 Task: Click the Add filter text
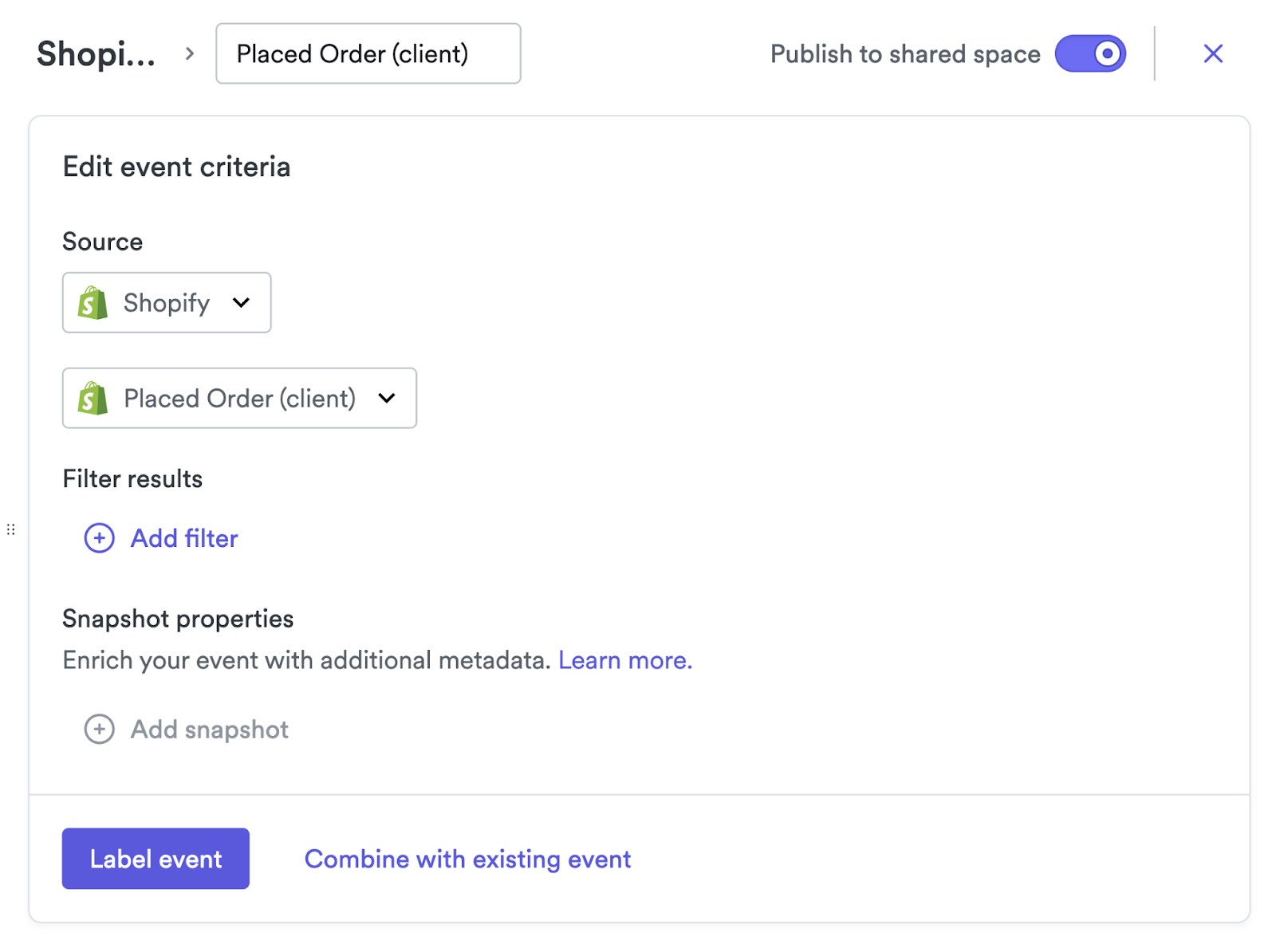184,538
